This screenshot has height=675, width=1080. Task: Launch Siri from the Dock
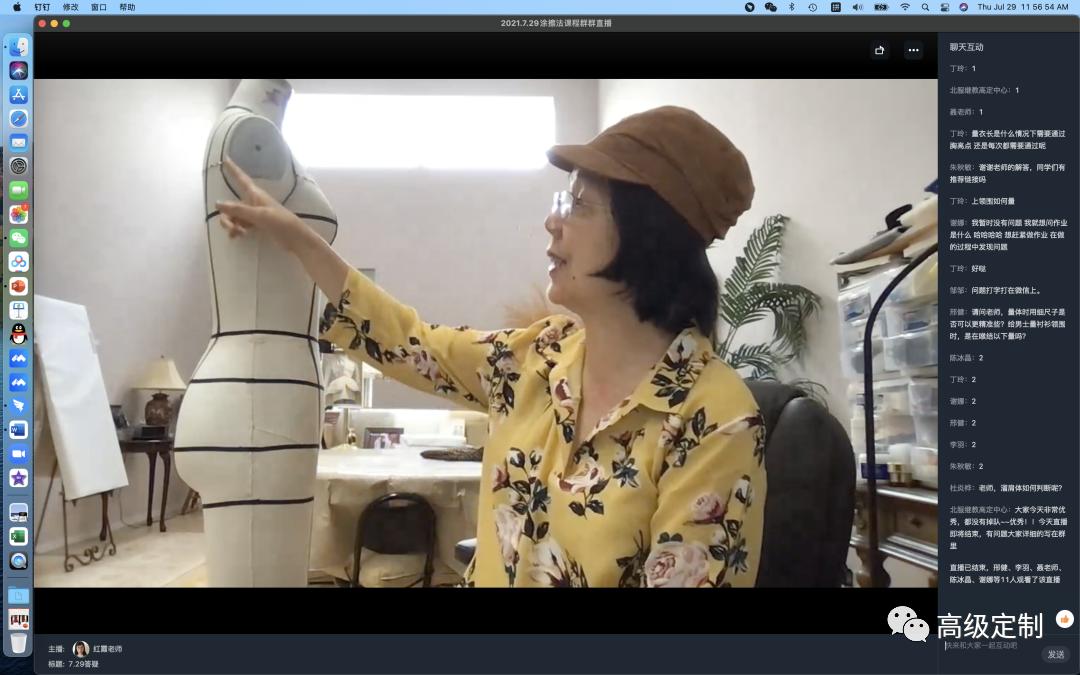19,70
